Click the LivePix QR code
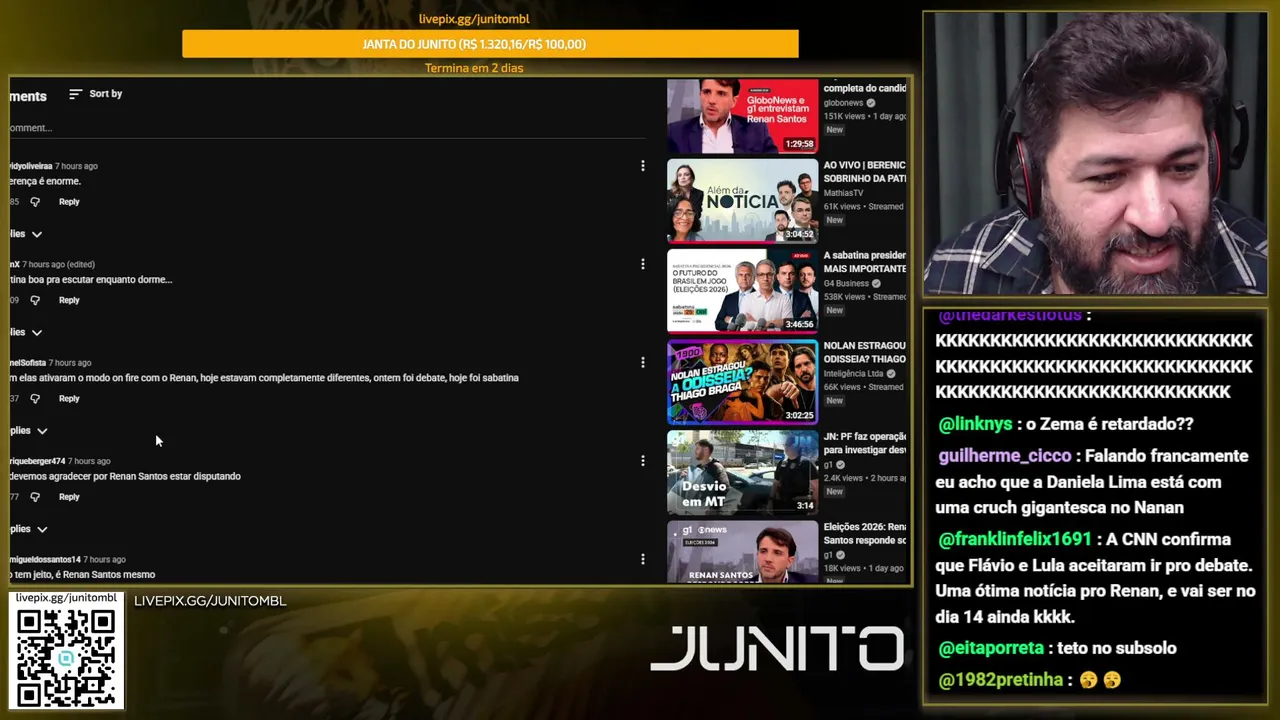Screen dimensions: 1280x720 pos(66,657)
